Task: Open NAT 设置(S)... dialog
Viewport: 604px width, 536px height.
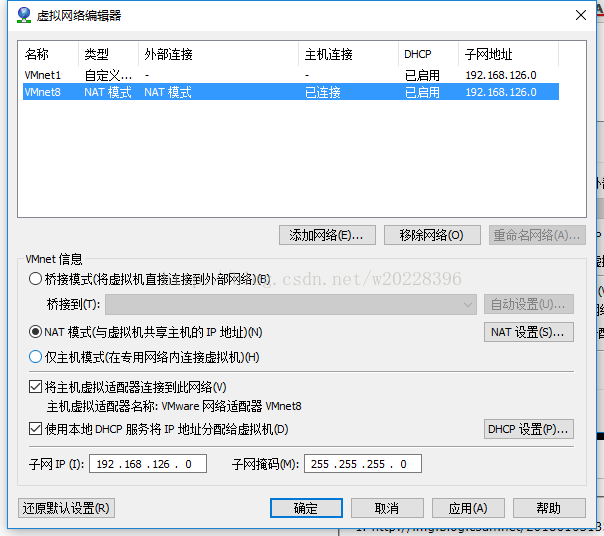Action: (528, 332)
